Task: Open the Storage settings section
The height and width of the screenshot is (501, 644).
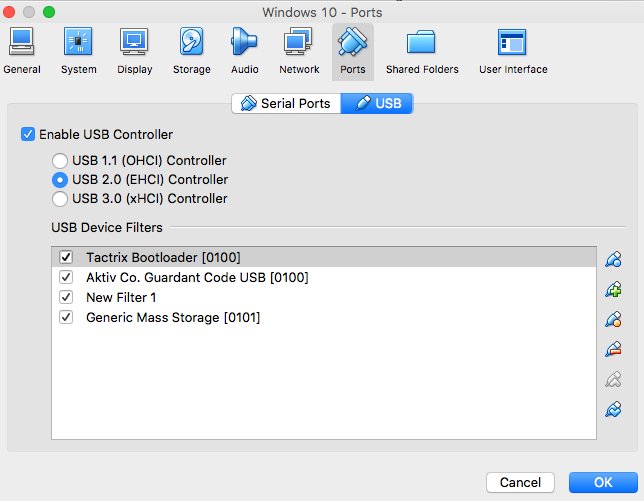Action: [191, 51]
